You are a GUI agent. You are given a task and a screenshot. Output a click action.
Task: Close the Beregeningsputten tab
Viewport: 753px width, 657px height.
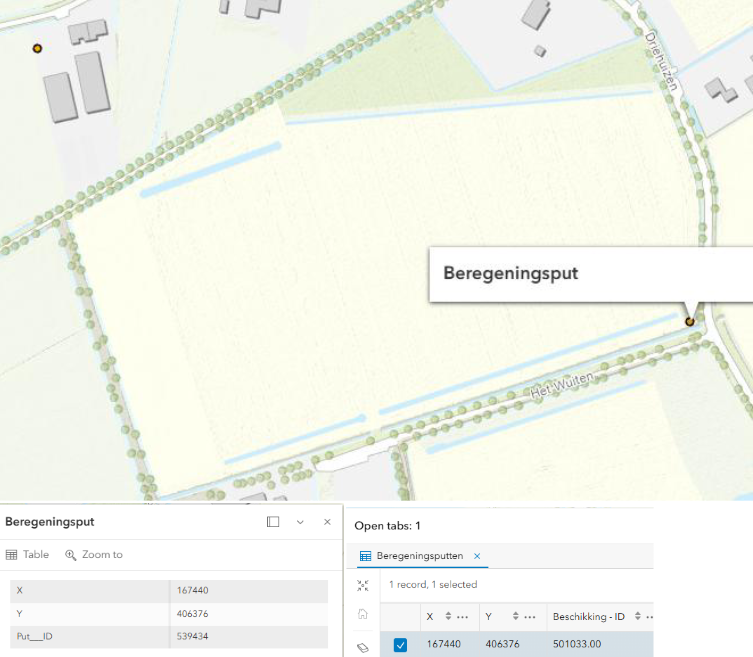point(477,556)
